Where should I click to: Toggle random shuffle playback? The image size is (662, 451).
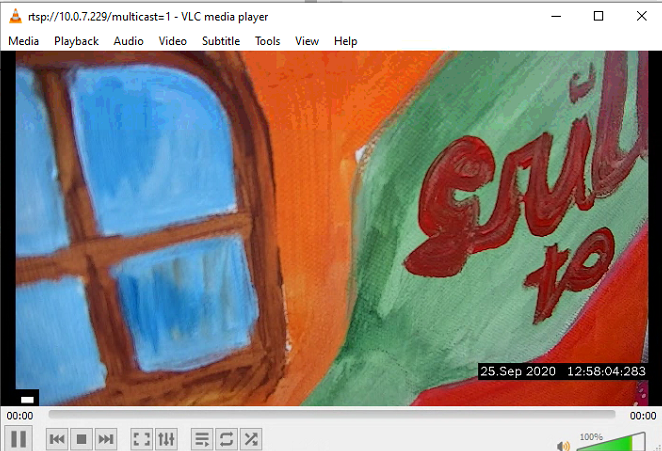251,439
